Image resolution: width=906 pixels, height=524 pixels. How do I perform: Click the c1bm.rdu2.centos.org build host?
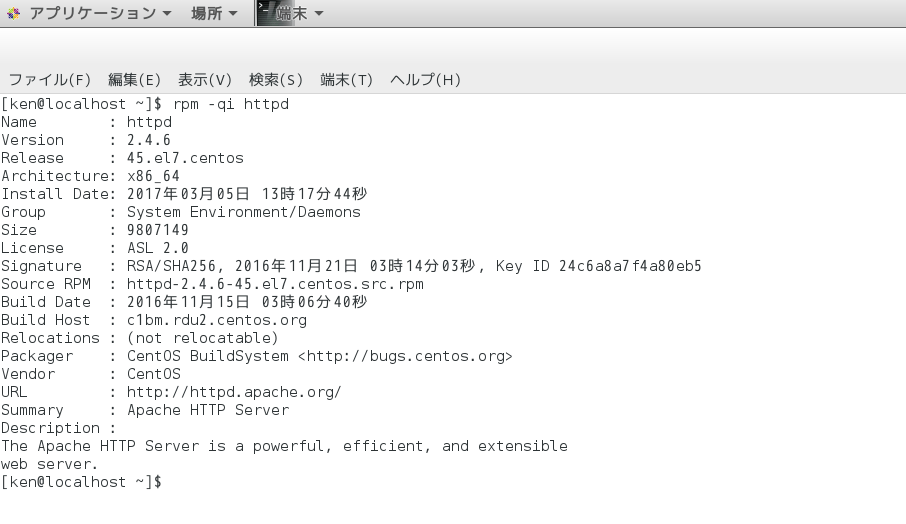217,320
